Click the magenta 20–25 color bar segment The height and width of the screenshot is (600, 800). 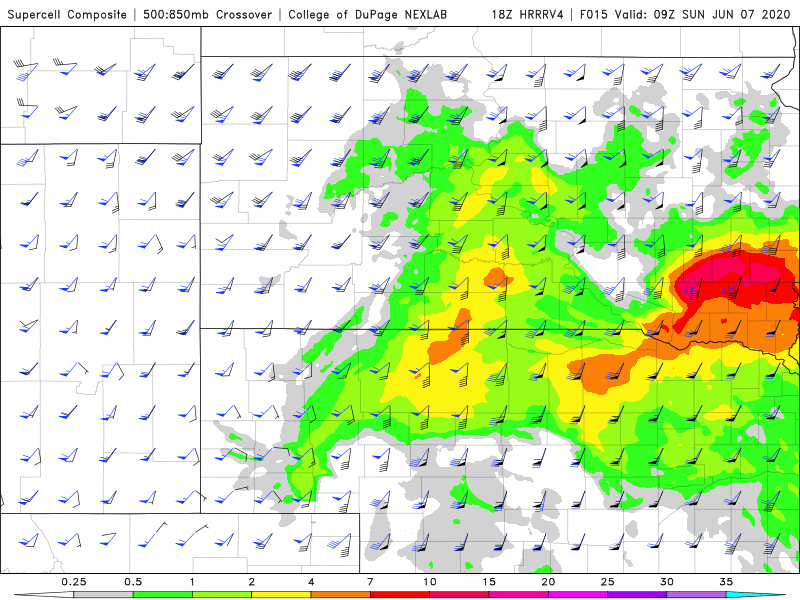point(578,595)
